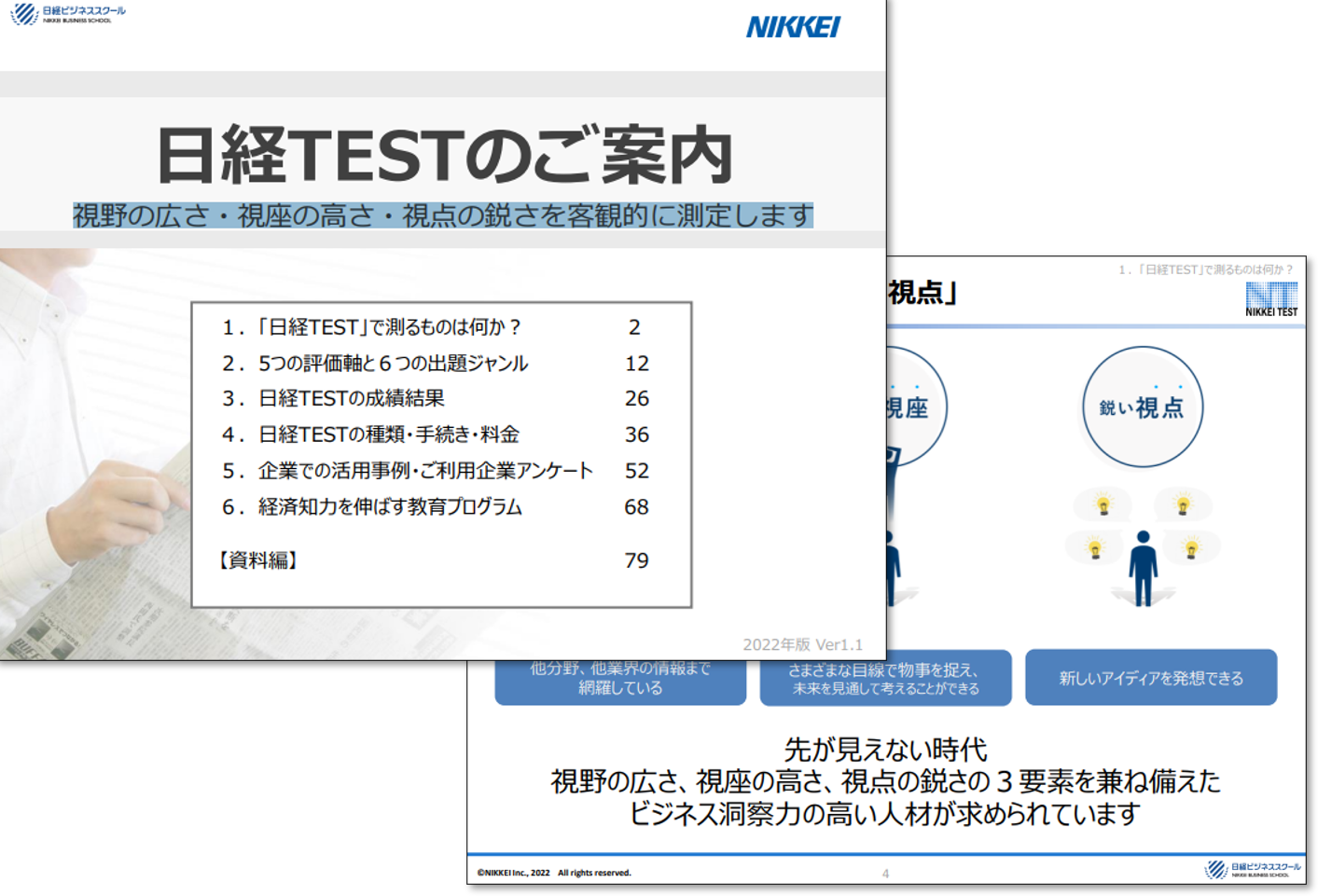This screenshot has height=896, width=1318.
Task: Click page number 52 in the contents
Action: coord(637,471)
